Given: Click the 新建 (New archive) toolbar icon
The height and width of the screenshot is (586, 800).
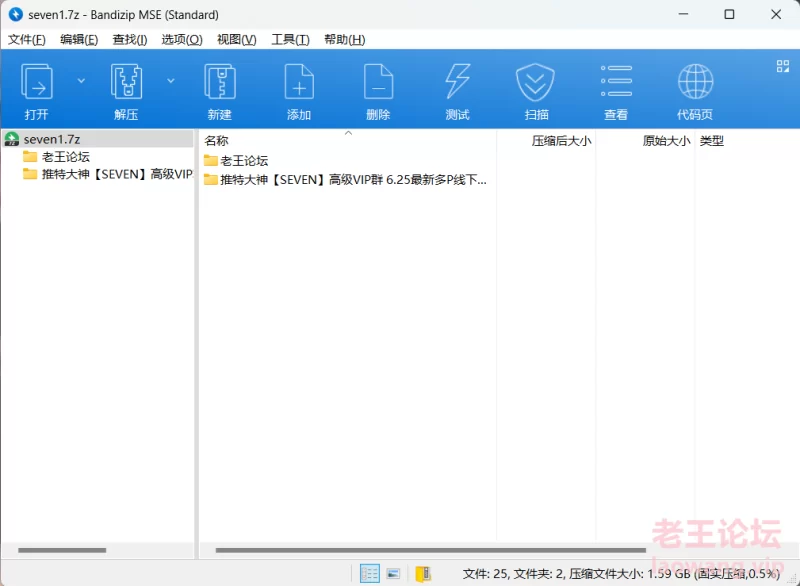Looking at the screenshot, I should [x=219, y=82].
